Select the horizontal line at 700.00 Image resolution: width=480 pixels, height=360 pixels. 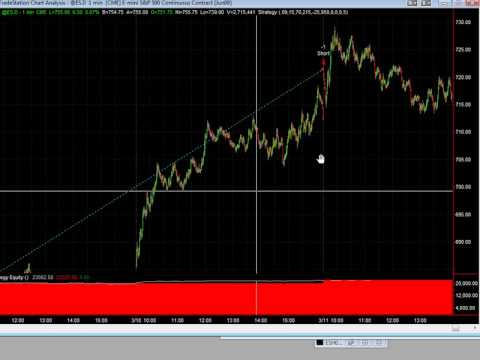coord(226,191)
